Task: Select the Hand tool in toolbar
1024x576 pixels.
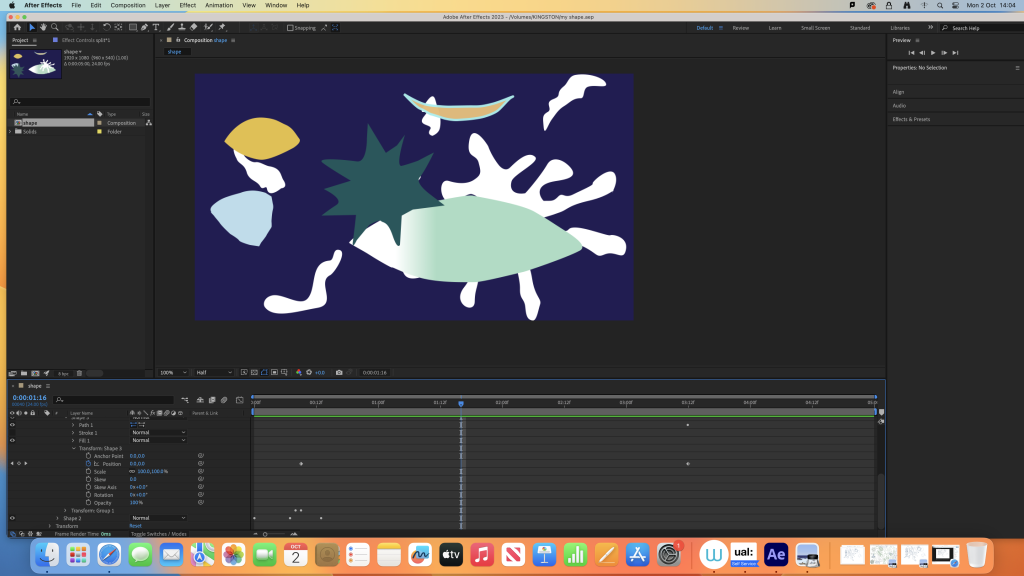Action: point(43,27)
